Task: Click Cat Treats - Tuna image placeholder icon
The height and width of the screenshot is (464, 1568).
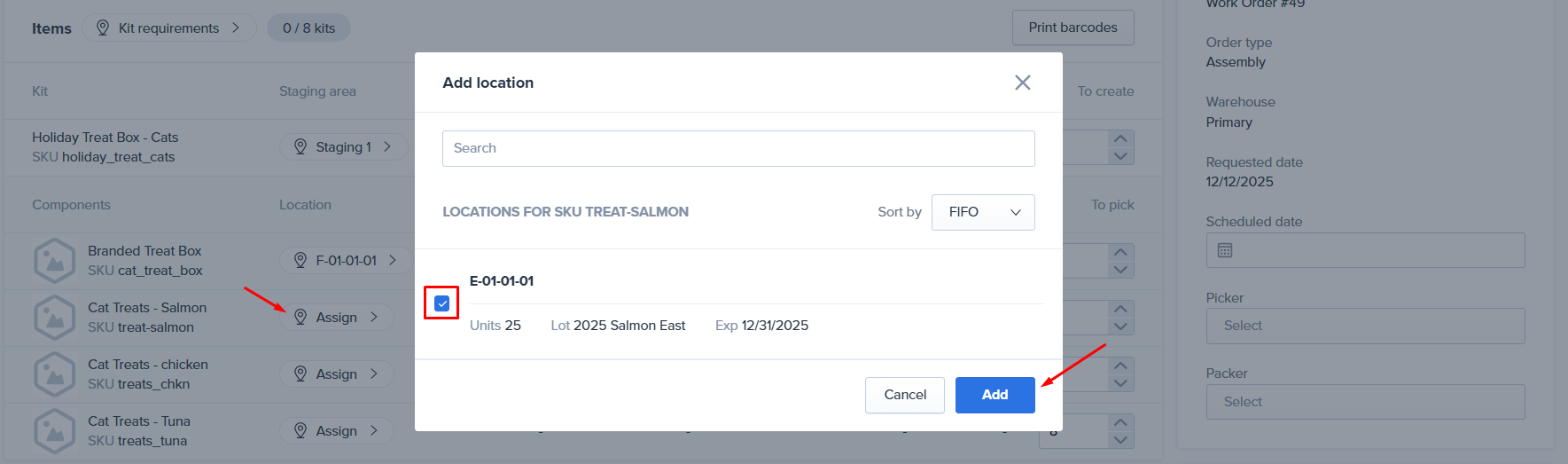Action: [54, 431]
